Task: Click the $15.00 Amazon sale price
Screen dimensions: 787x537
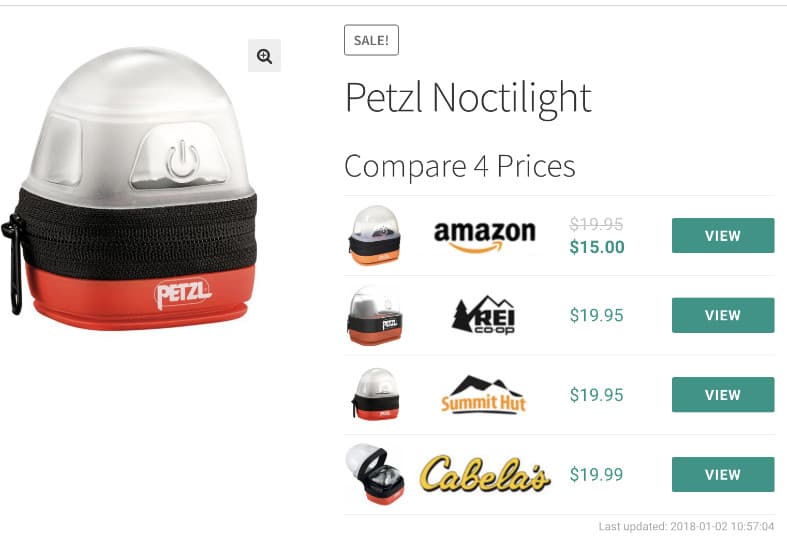Action: (597, 247)
